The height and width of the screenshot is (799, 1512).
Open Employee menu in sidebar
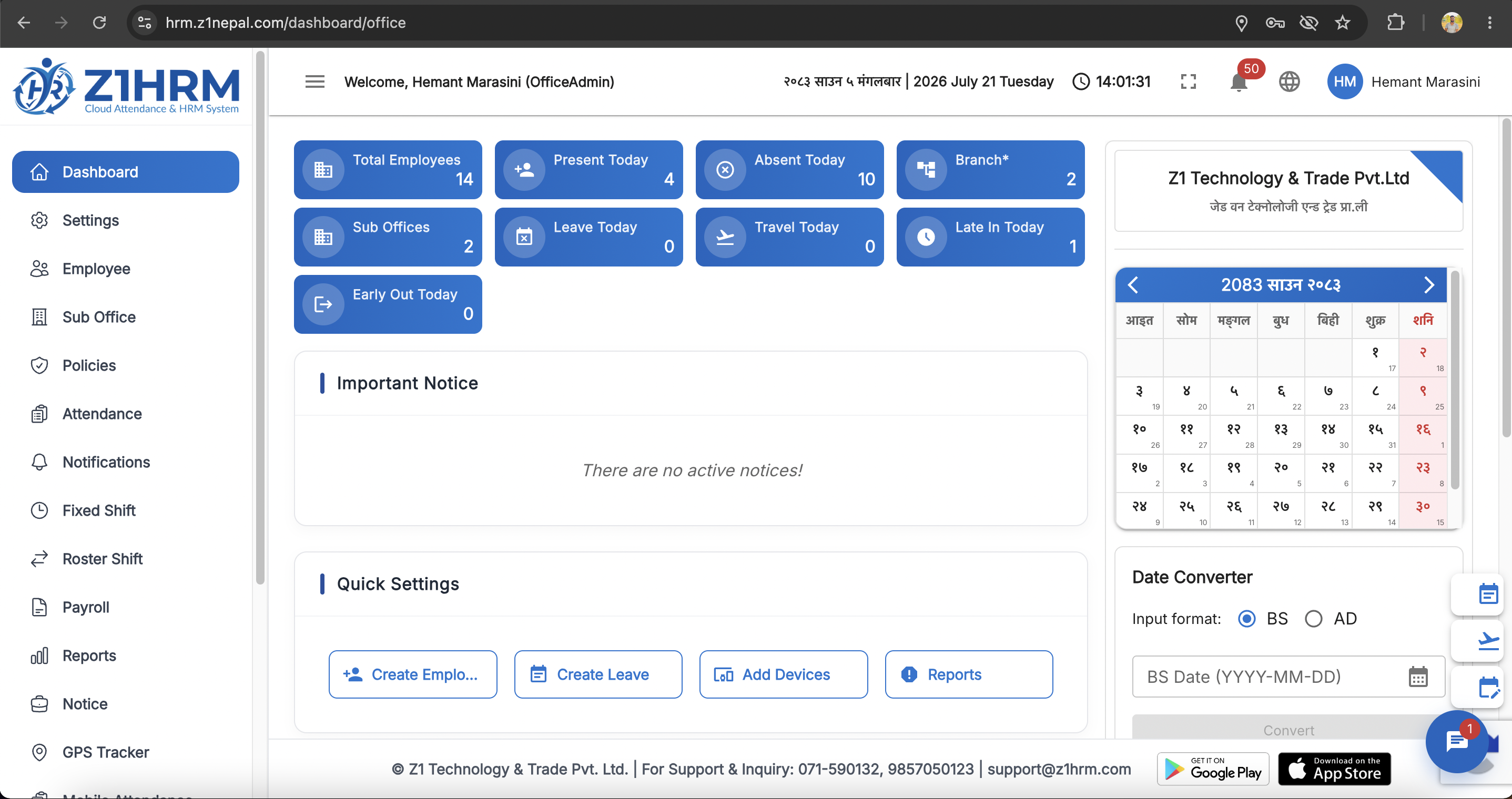click(x=126, y=269)
